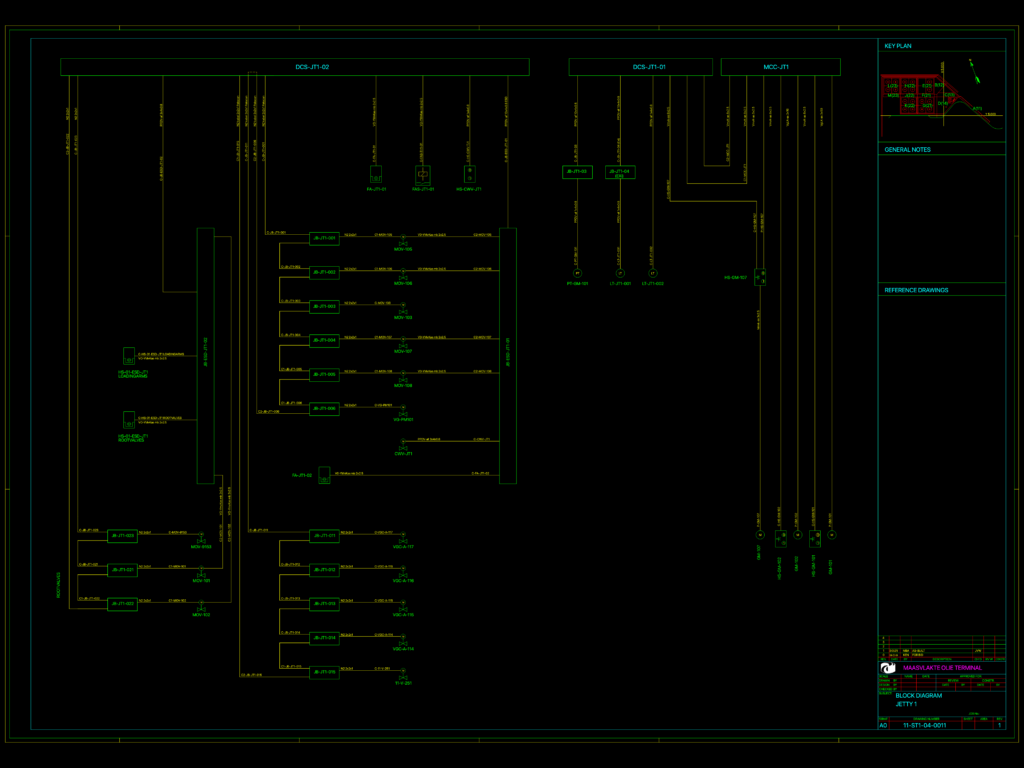Select junction box JB-JT1-003
Image resolution: width=1024 pixels, height=768 pixels.
pos(324,306)
